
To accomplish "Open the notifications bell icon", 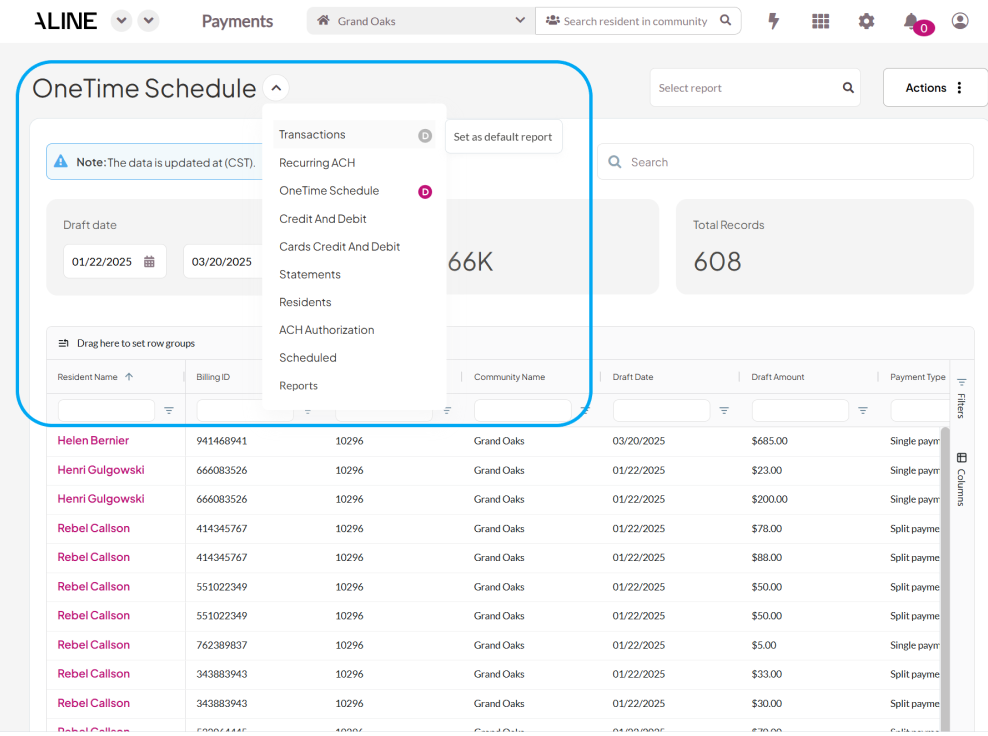I will [910, 22].
